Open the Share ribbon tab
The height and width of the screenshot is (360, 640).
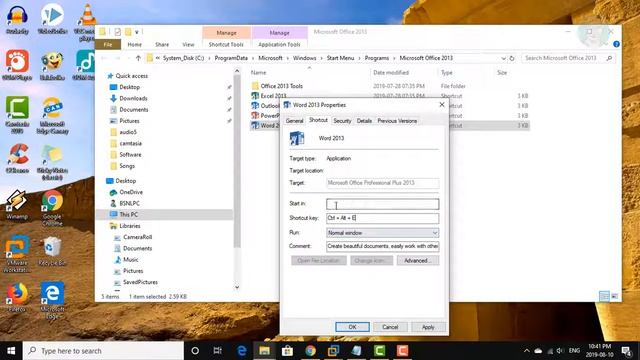162,44
